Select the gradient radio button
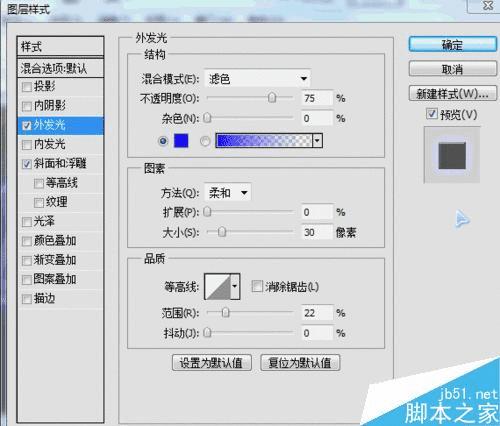This screenshot has width=500, height=426. (205, 141)
